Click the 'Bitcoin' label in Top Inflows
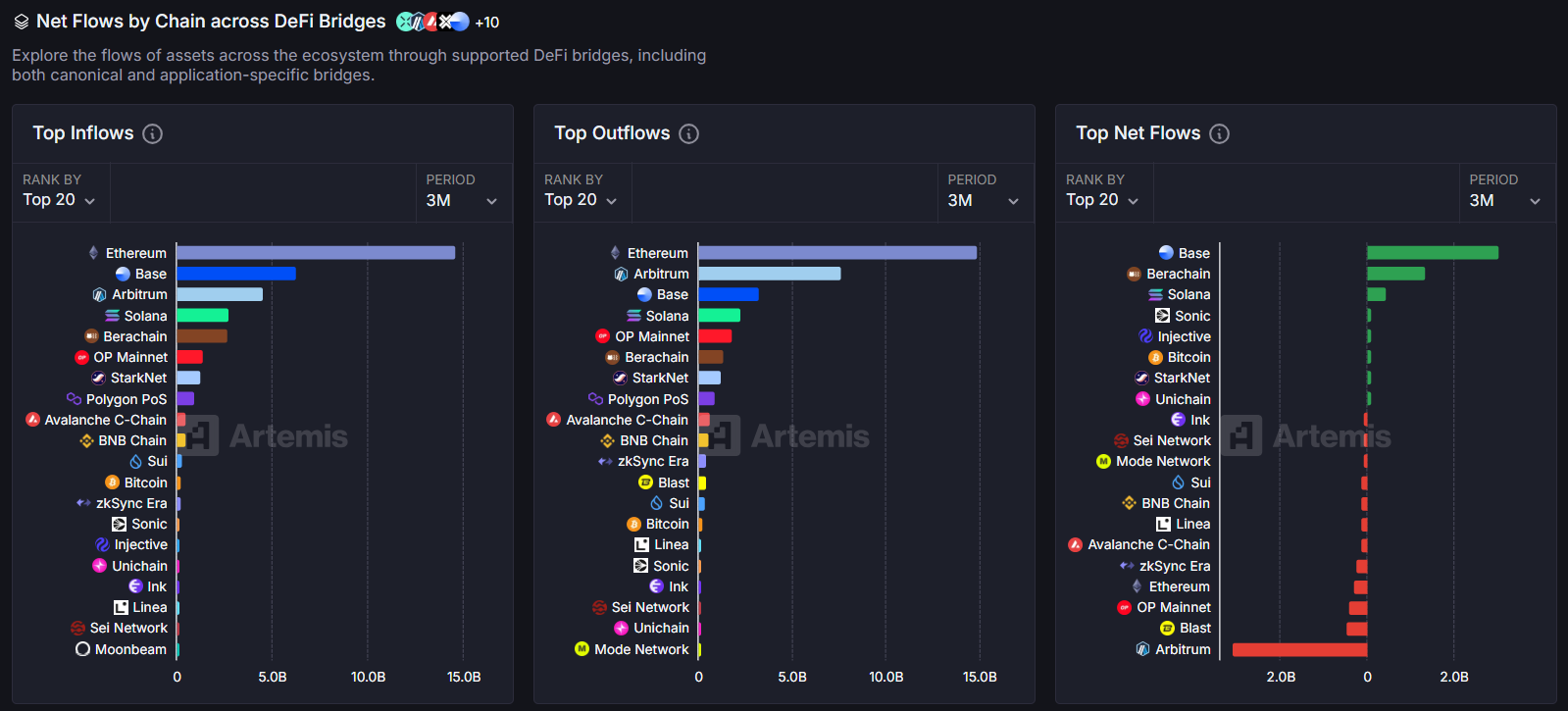 [x=146, y=482]
